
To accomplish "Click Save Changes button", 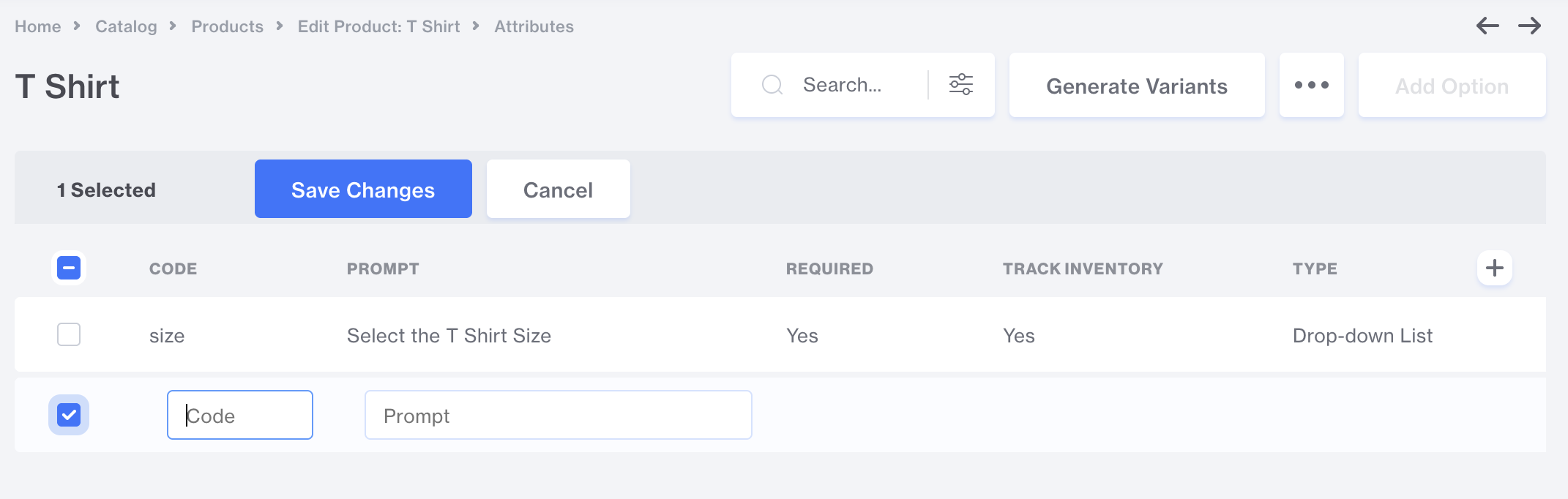I will pyautogui.click(x=363, y=189).
